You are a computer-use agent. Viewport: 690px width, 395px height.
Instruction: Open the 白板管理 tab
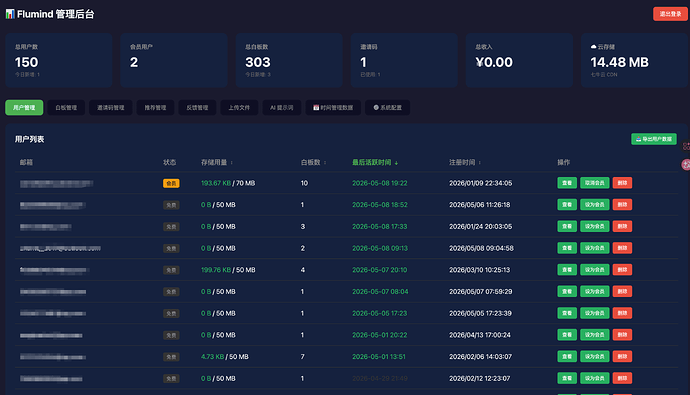(66, 108)
